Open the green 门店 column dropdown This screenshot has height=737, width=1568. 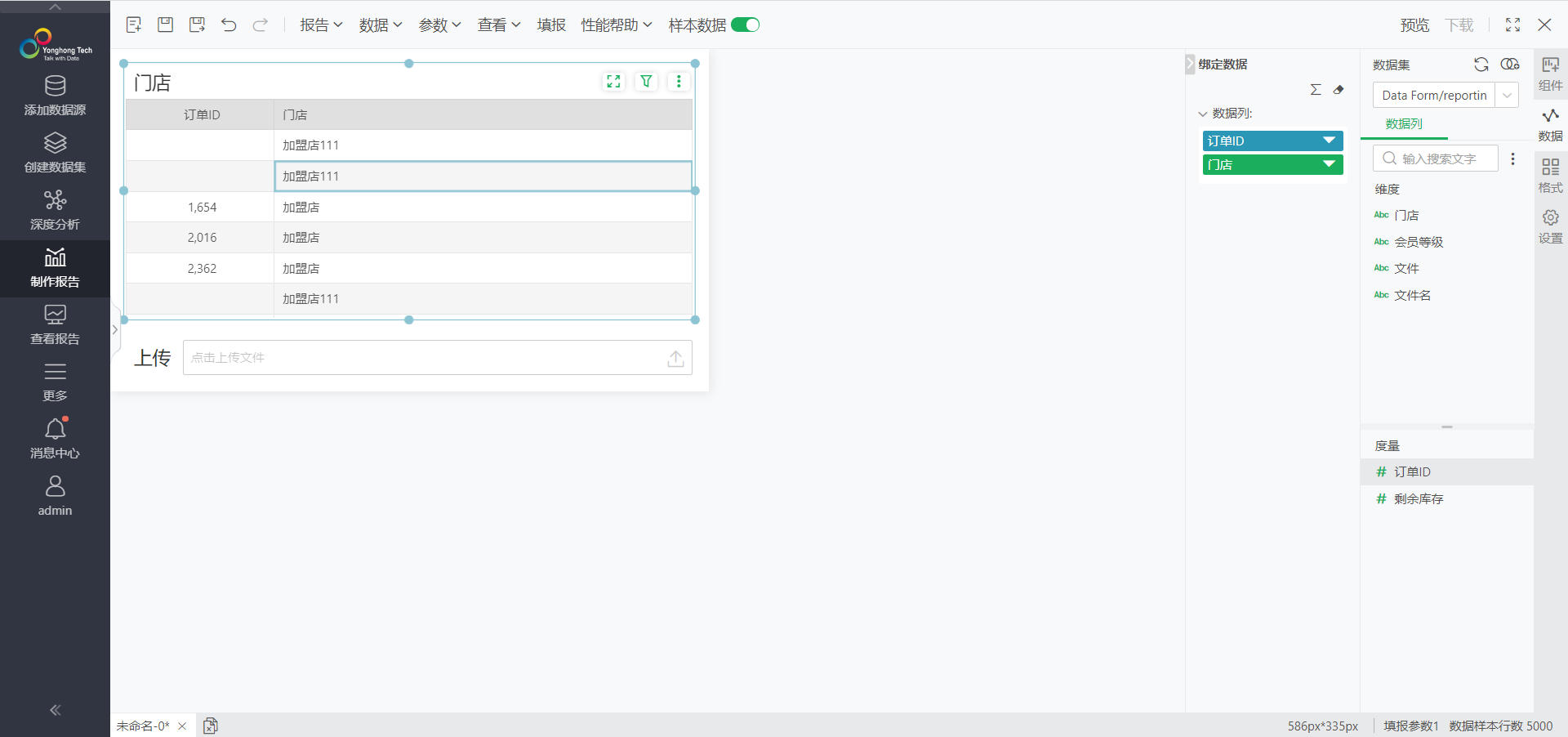tap(1329, 164)
